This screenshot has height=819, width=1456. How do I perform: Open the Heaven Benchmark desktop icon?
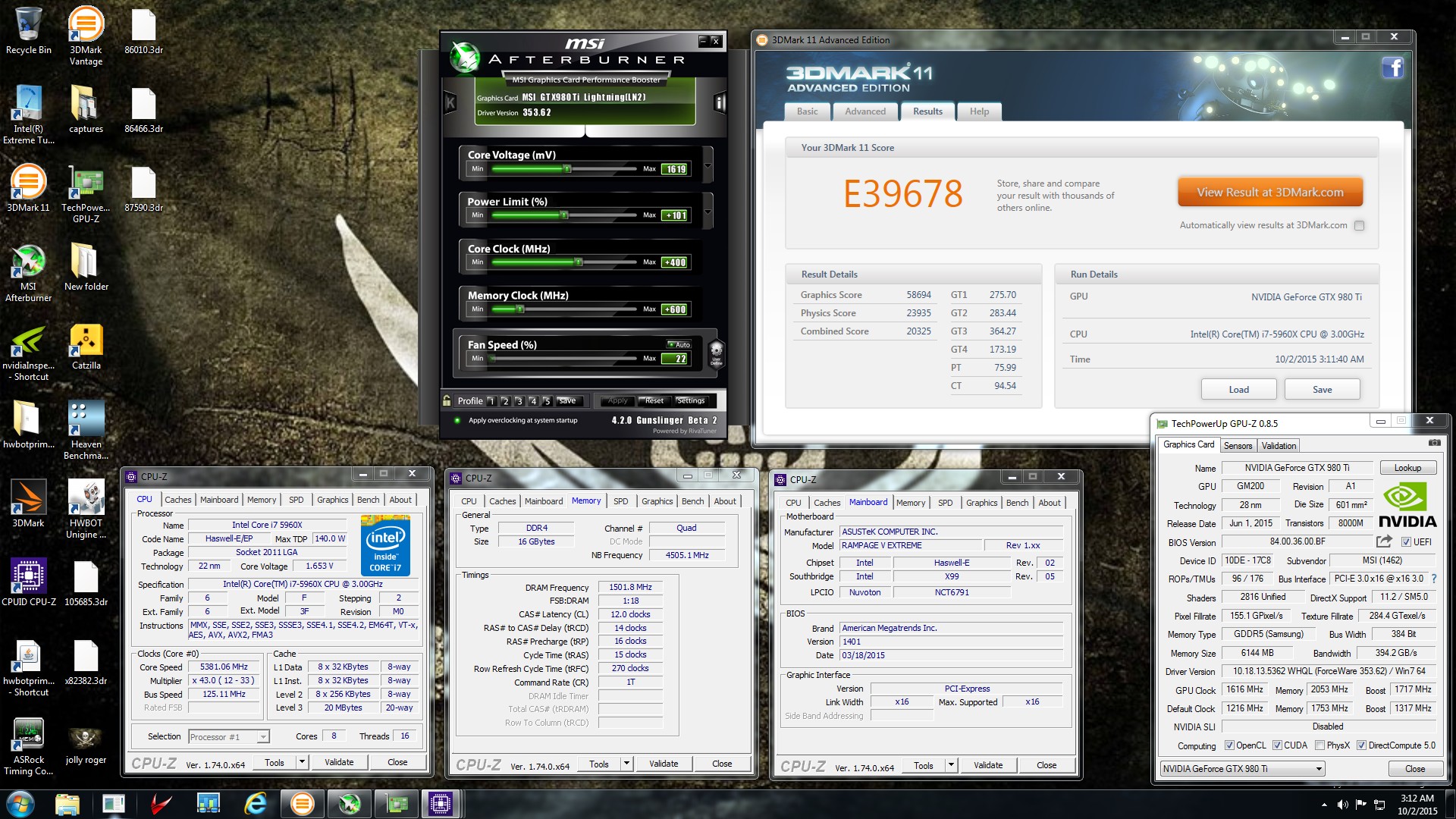coord(86,430)
